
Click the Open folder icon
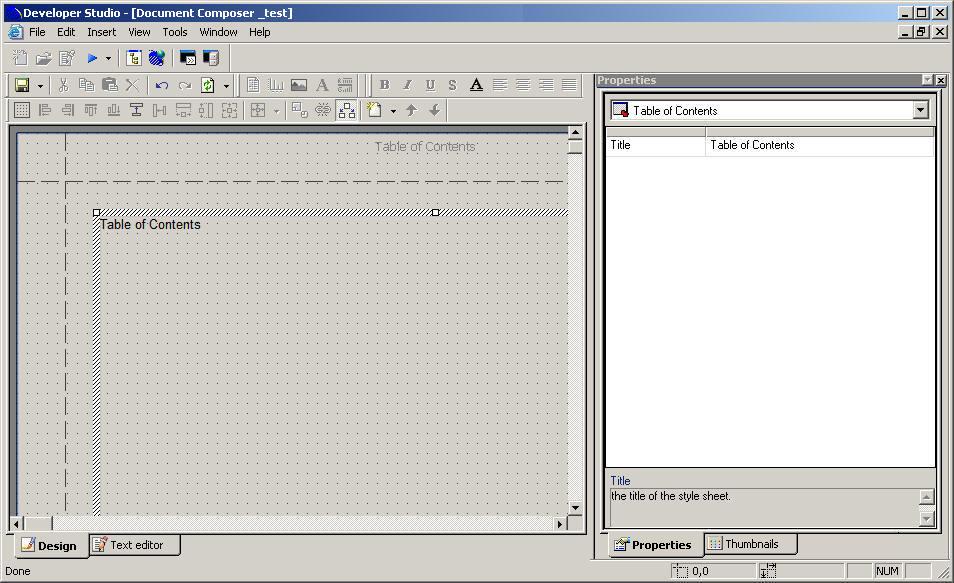point(43,59)
